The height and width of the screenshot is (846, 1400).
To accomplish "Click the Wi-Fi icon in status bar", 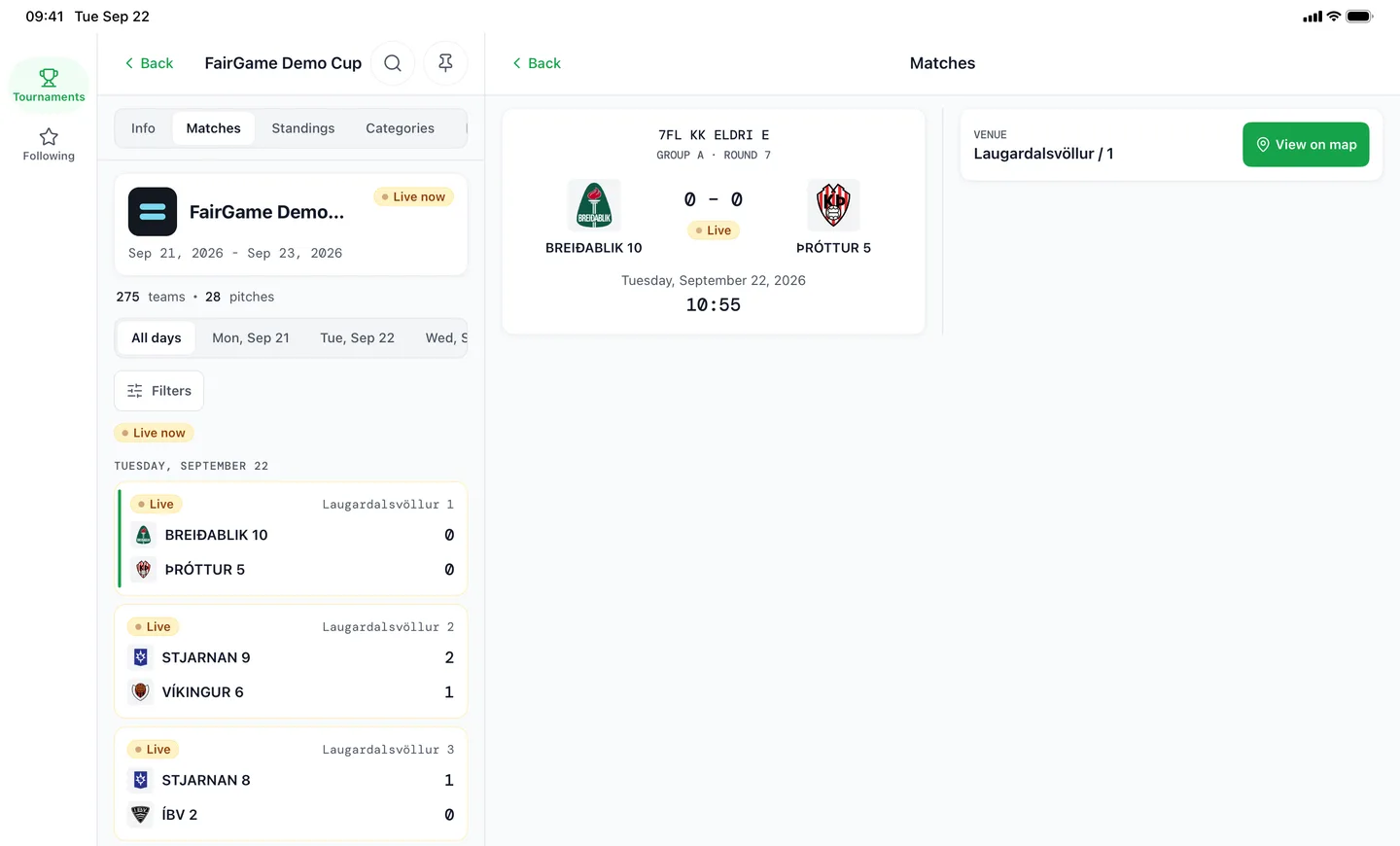I will pos(1334,17).
